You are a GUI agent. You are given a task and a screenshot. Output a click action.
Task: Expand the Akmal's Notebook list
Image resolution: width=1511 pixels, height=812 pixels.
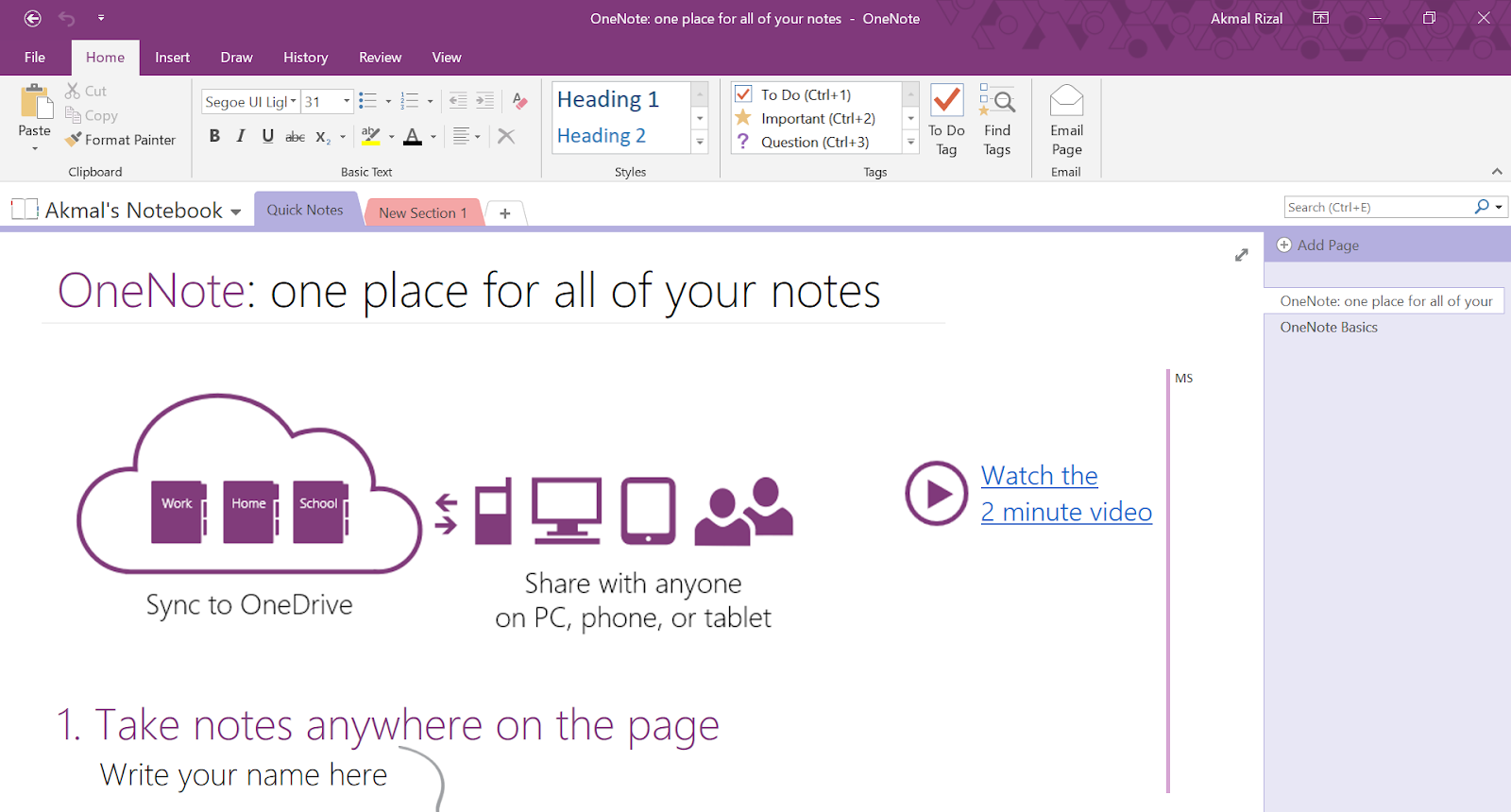(235, 211)
